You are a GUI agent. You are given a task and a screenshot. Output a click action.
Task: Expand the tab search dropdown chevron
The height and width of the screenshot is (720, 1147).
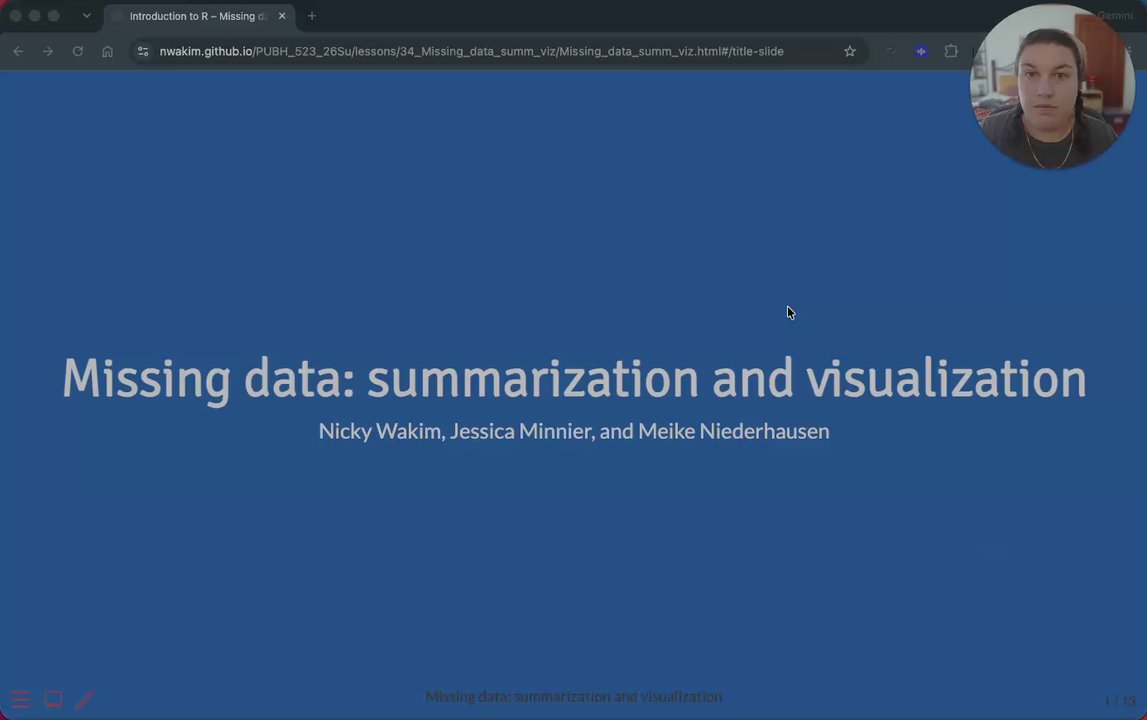click(x=86, y=15)
